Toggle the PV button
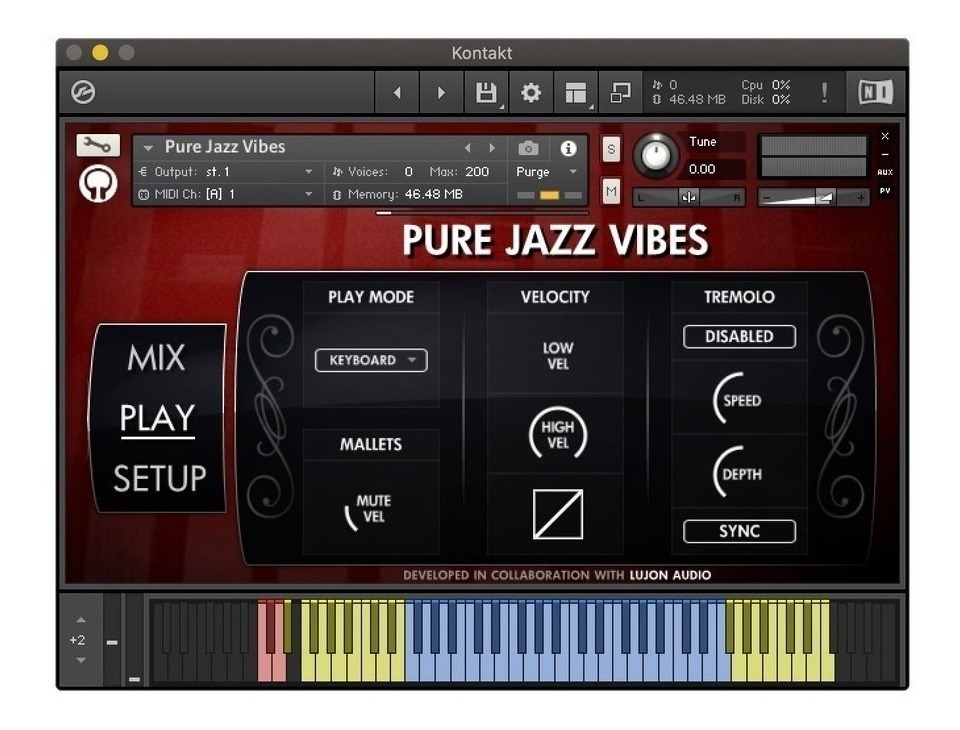Screen dimensions: 960x730 pos(885,191)
